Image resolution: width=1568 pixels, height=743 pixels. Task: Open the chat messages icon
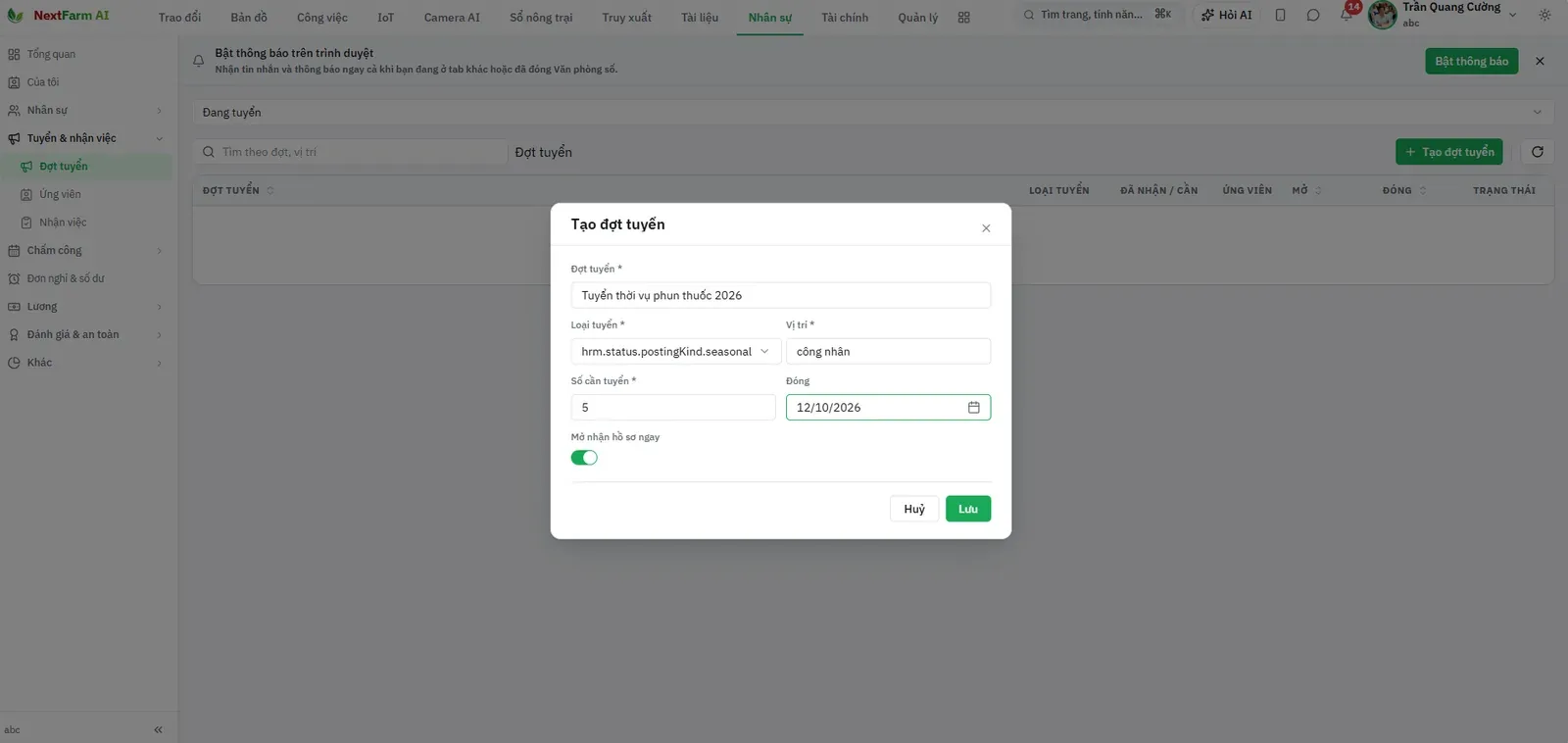coord(1313,15)
